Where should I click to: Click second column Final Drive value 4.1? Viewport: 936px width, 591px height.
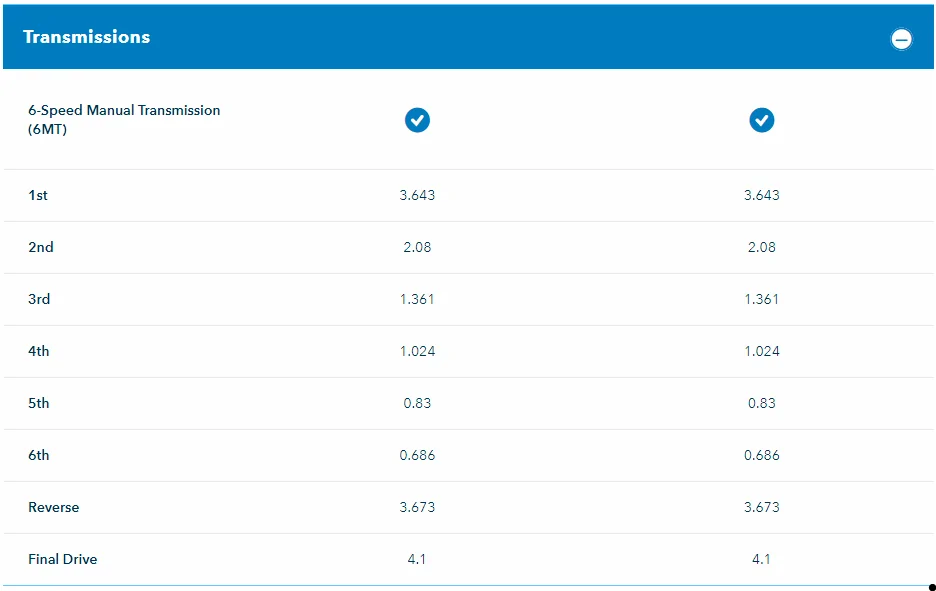click(762, 559)
